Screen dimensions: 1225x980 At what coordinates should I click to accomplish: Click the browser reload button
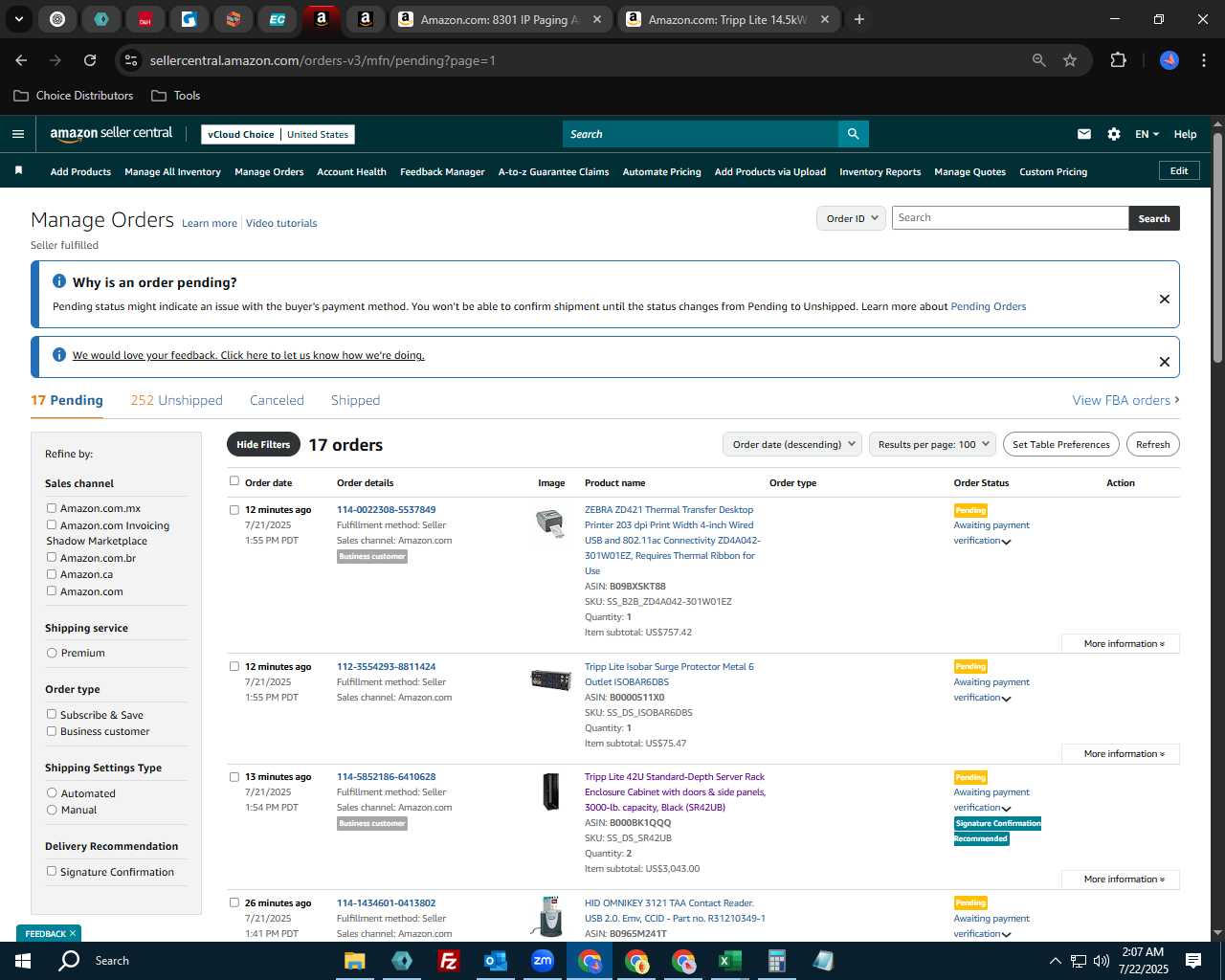pyautogui.click(x=90, y=60)
